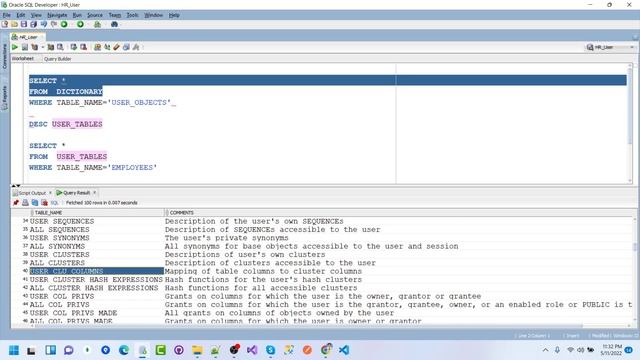Open the Tools menu
Image resolution: width=640 pixels, height=360 pixels.
point(132,15)
